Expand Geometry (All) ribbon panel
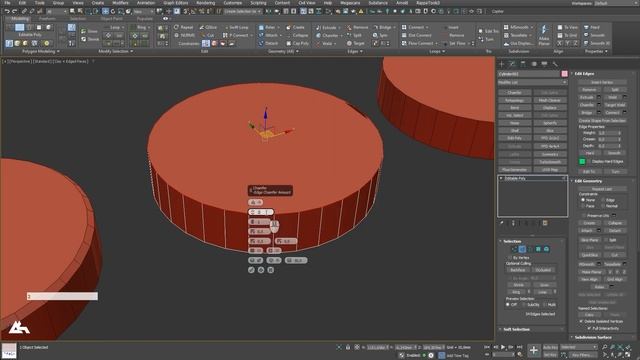The image size is (640, 360). coord(283,51)
